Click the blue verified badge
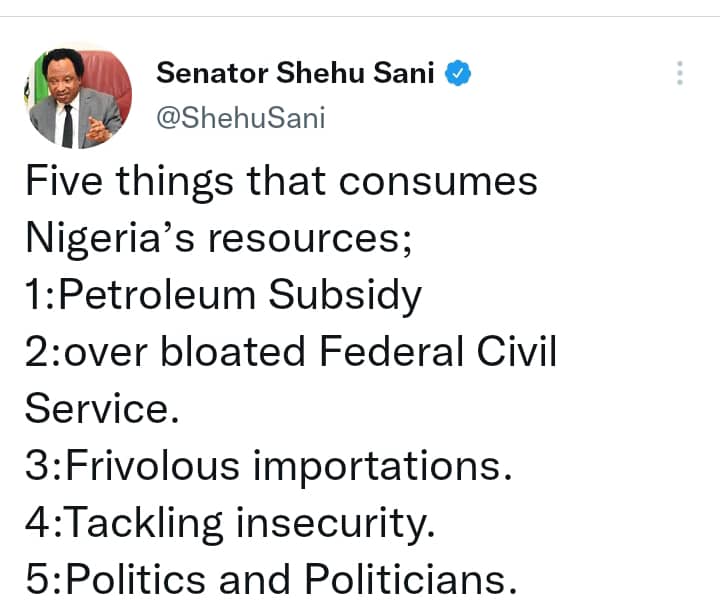Screen dimensions: 720x616 point(458,73)
